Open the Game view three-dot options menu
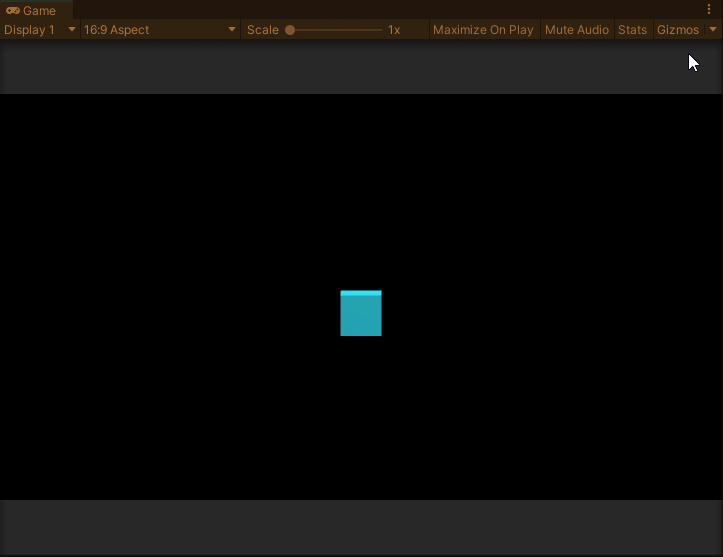The height and width of the screenshot is (557, 723). pos(709,10)
